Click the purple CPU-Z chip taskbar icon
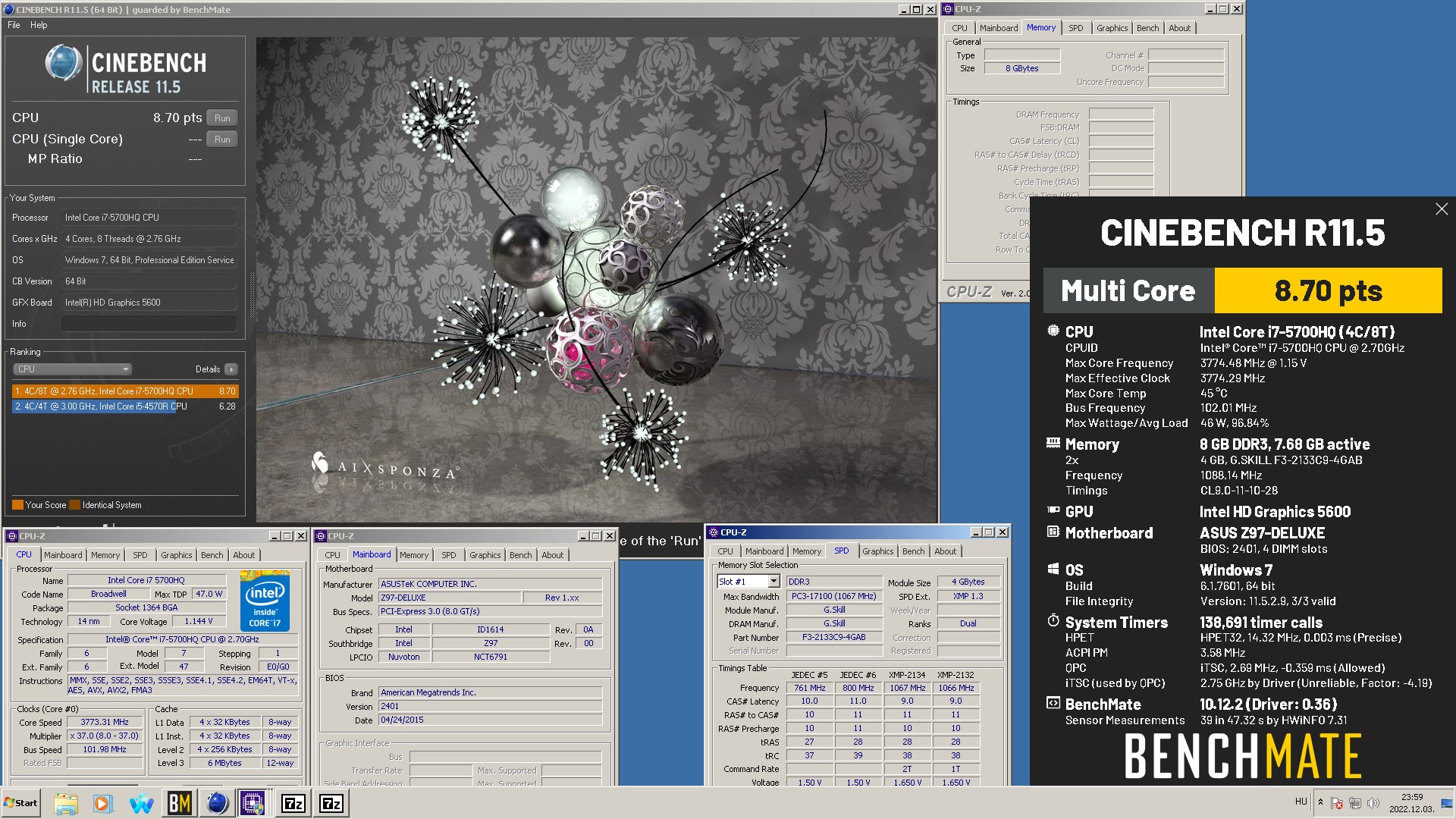 (x=253, y=803)
